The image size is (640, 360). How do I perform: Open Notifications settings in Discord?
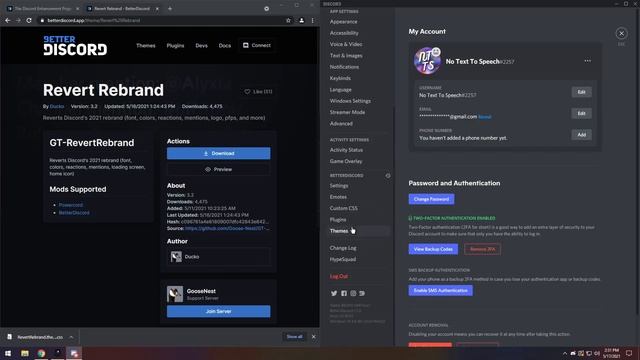(x=344, y=67)
